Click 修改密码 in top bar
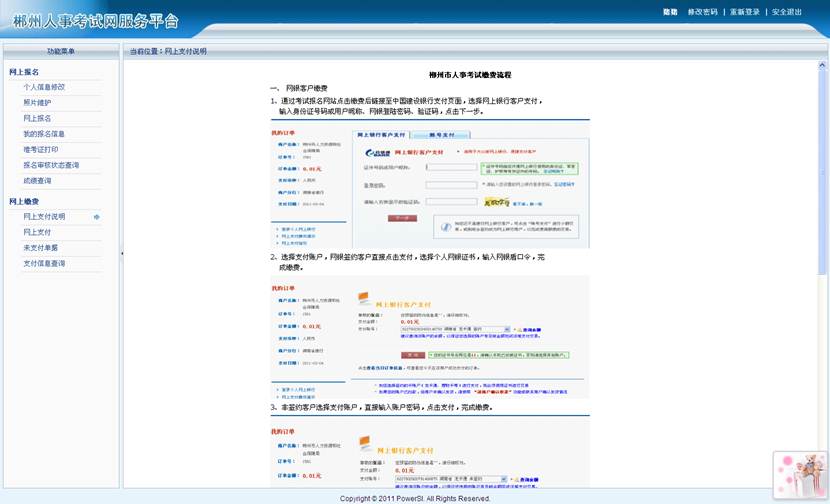The height and width of the screenshot is (504, 830). point(702,12)
